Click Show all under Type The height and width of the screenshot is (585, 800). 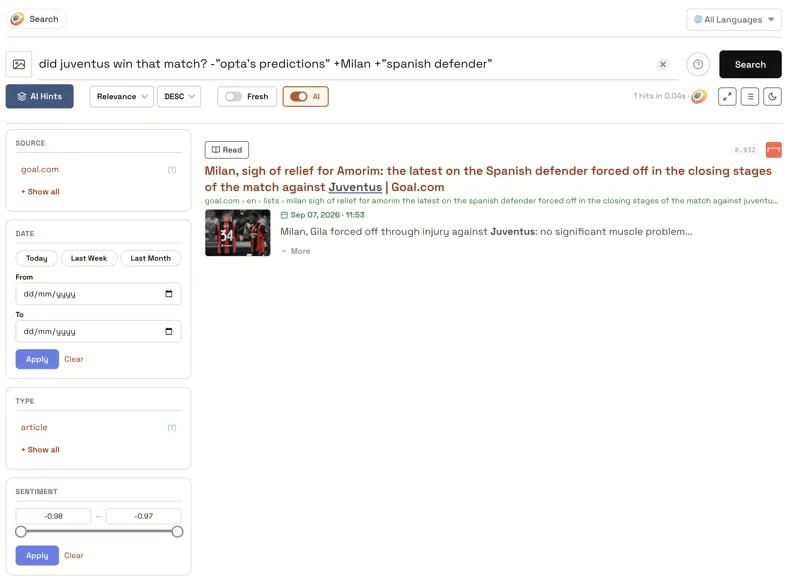click(40, 450)
